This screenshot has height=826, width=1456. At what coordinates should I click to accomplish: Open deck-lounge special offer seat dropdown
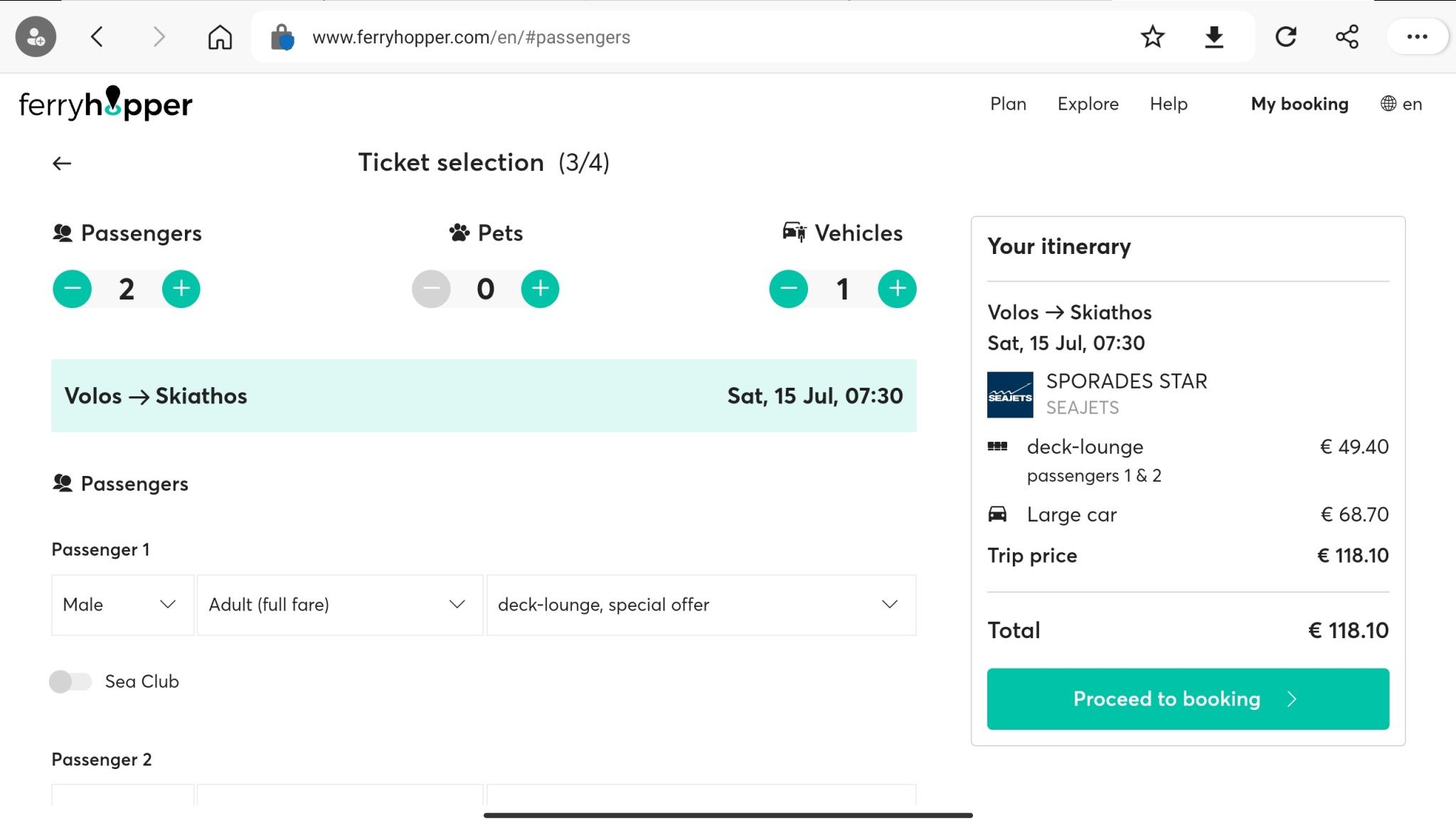tap(701, 605)
